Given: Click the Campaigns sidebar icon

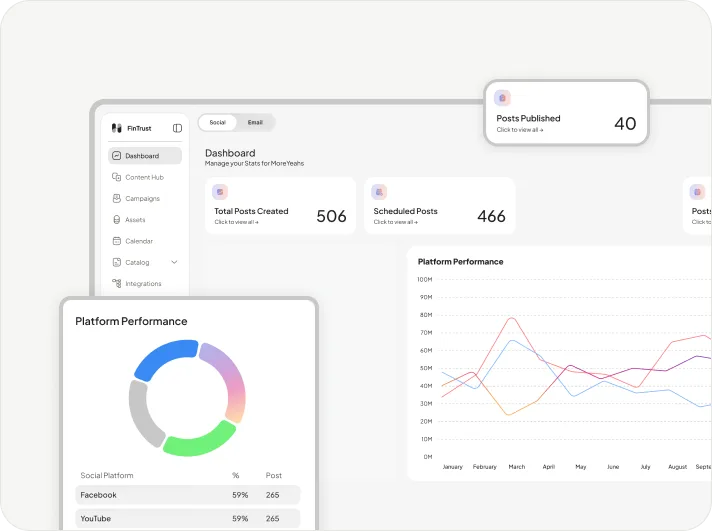Looking at the screenshot, I should pyautogui.click(x=117, y=199).
